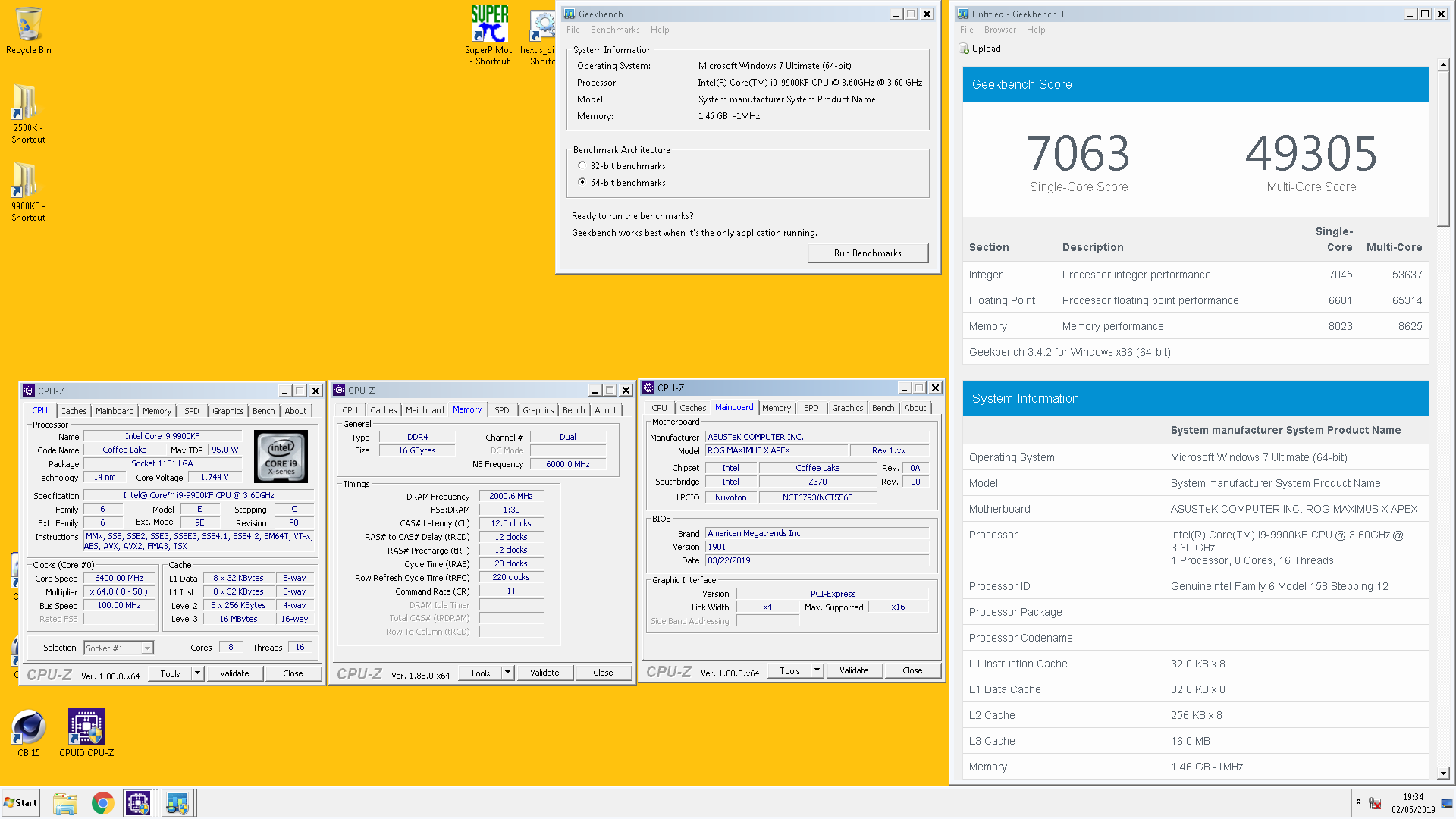1456x819 pixels.
Task: Click the CPU-Z taskbar icon
Action: [138, 803]
